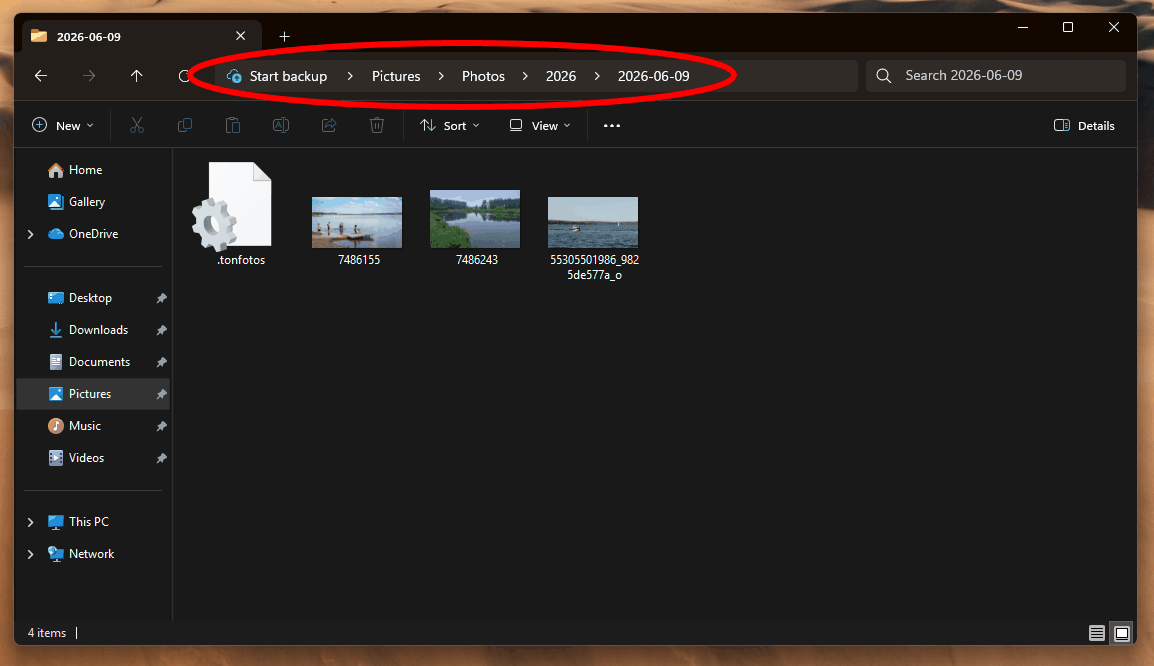The image size is (1154, 666).
Task: Open chevron after Start backup breadcrumb
Action: point(350,76)
